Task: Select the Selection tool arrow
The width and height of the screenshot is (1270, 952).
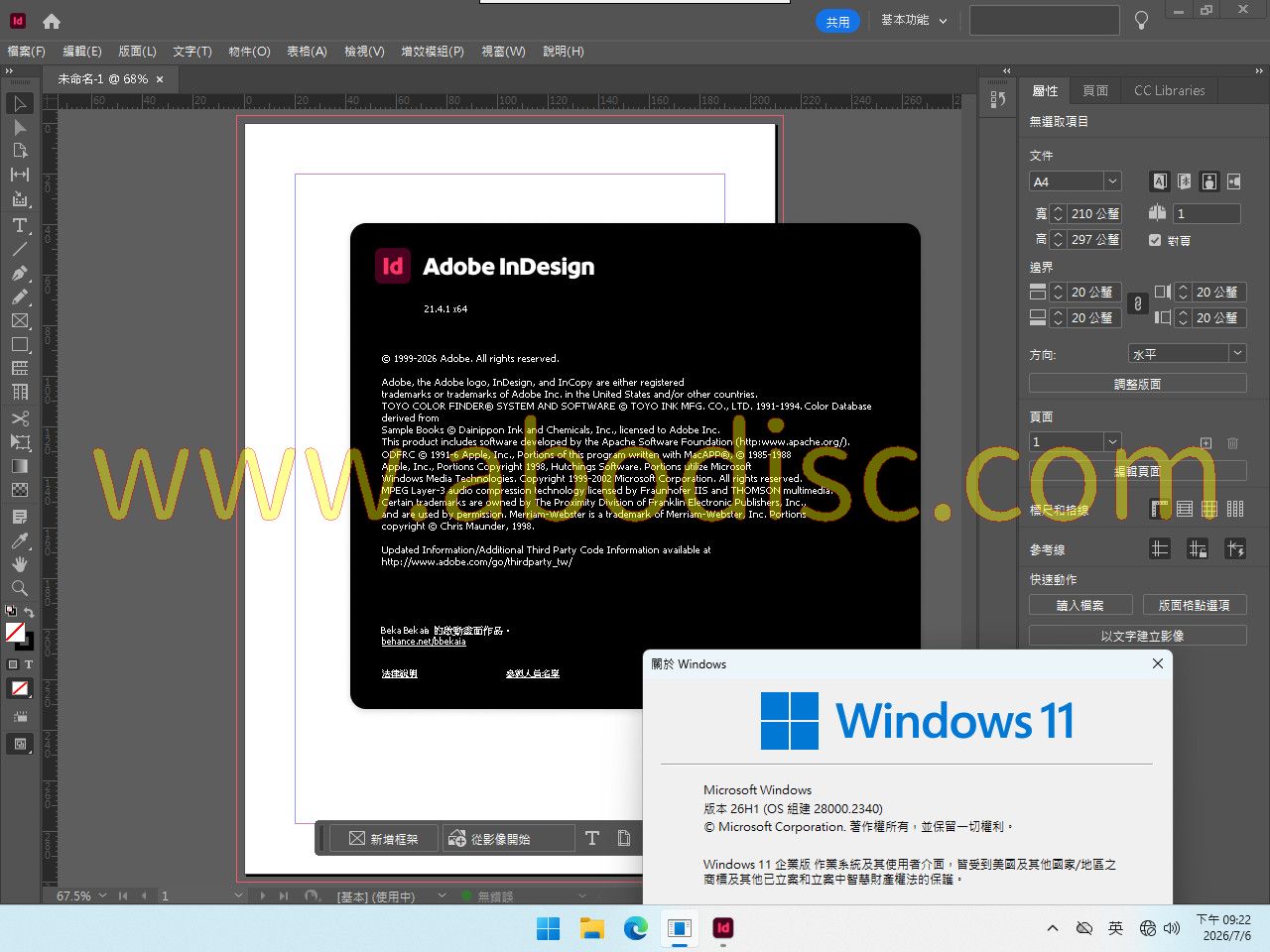Action: pyautogui.click(x=20, y=104)
